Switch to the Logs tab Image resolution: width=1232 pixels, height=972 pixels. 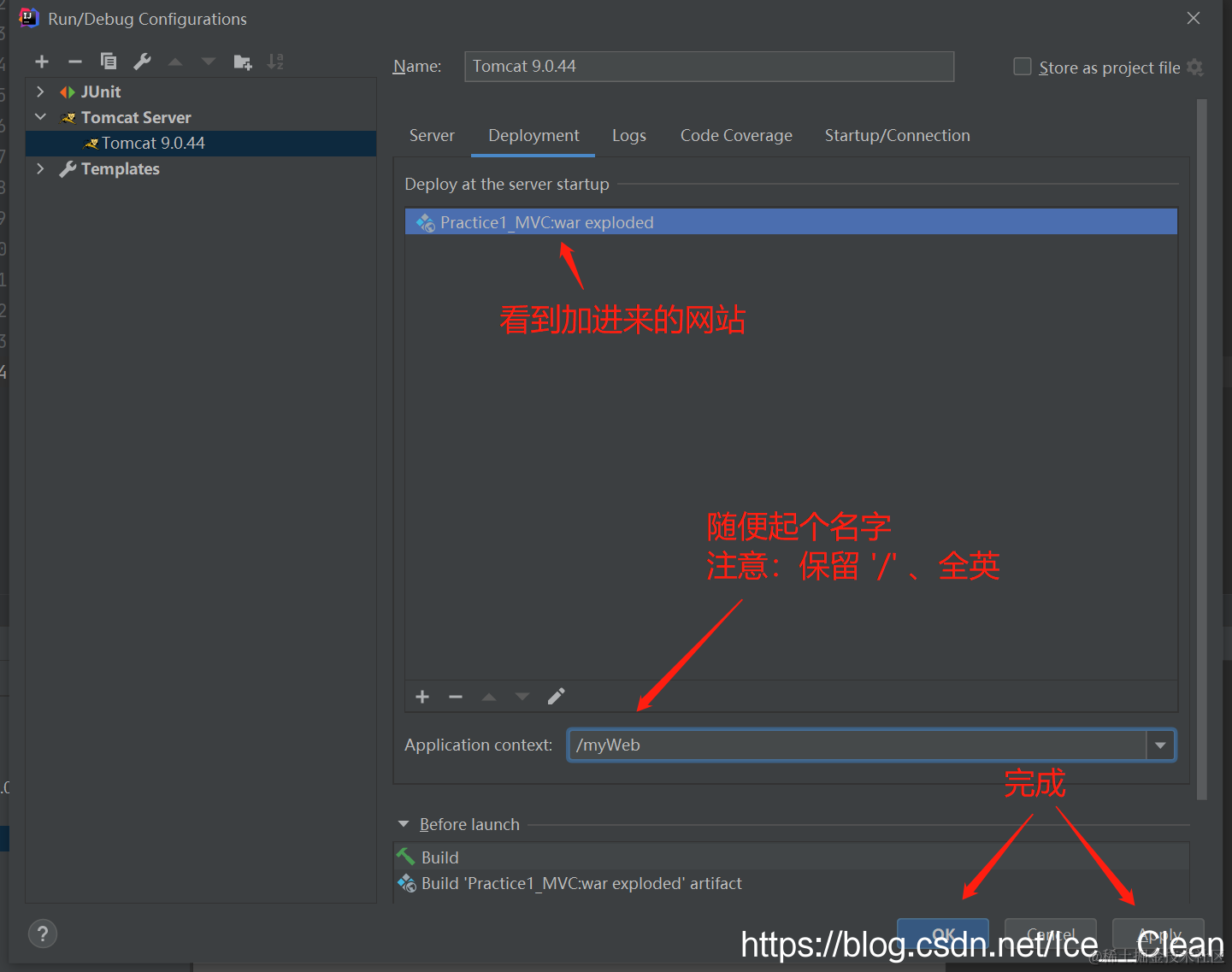628,134
